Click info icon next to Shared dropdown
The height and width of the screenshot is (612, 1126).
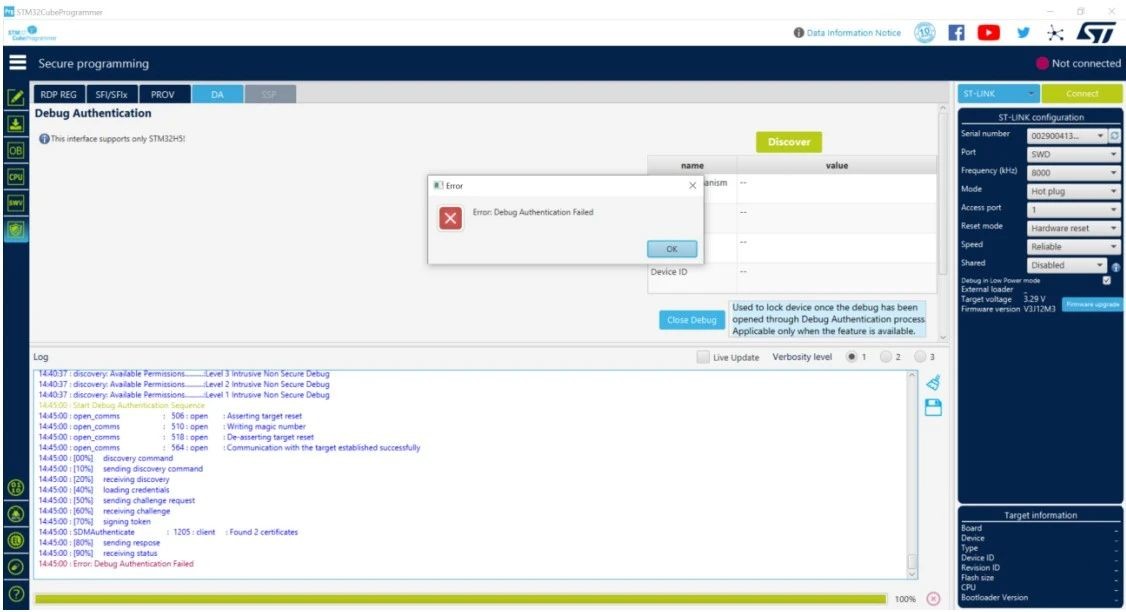pos(1116,266)
